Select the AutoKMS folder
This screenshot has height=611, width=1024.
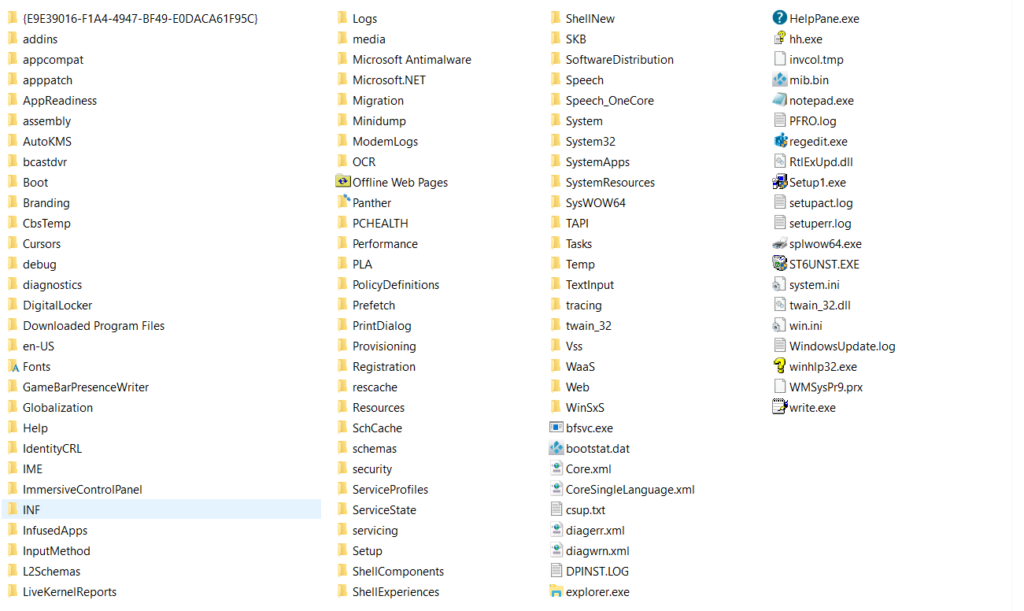[x=39, y=141]
